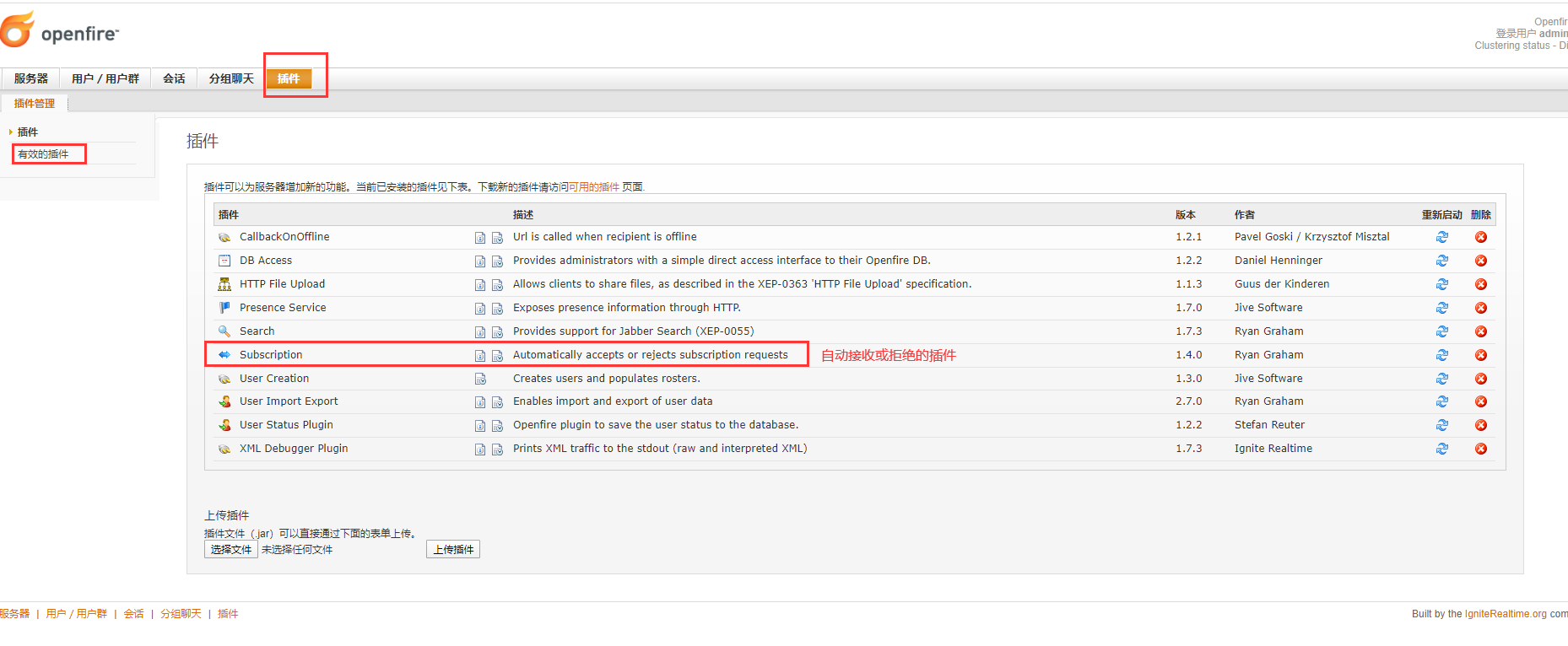Open README icon for XML Debugger Plugin

pyautogui.click(x=480, y=450)
